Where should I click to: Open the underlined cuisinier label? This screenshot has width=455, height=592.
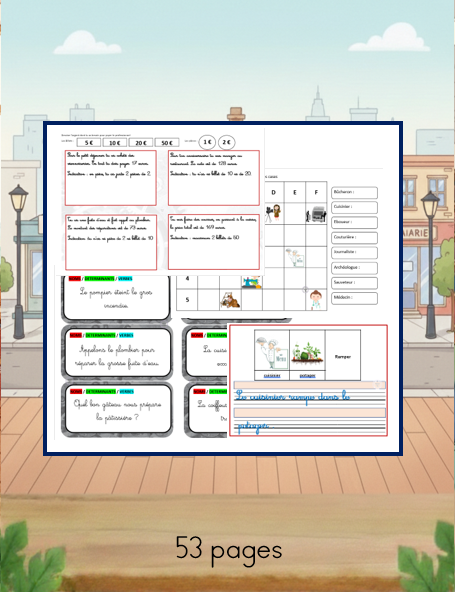pyautogui.click(x=272, y=376)
